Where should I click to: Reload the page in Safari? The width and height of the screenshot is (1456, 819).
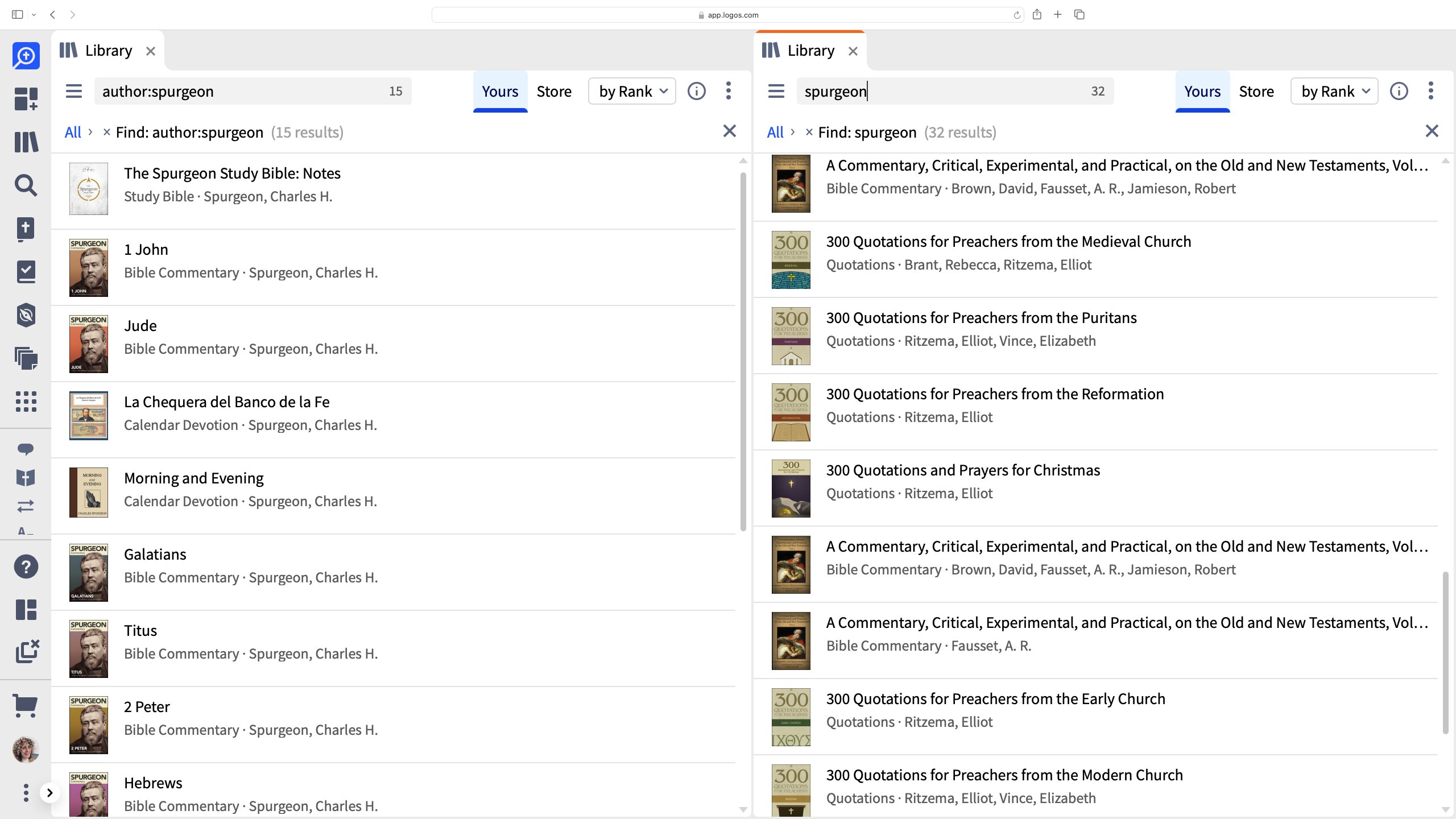tap(1017, 15)
